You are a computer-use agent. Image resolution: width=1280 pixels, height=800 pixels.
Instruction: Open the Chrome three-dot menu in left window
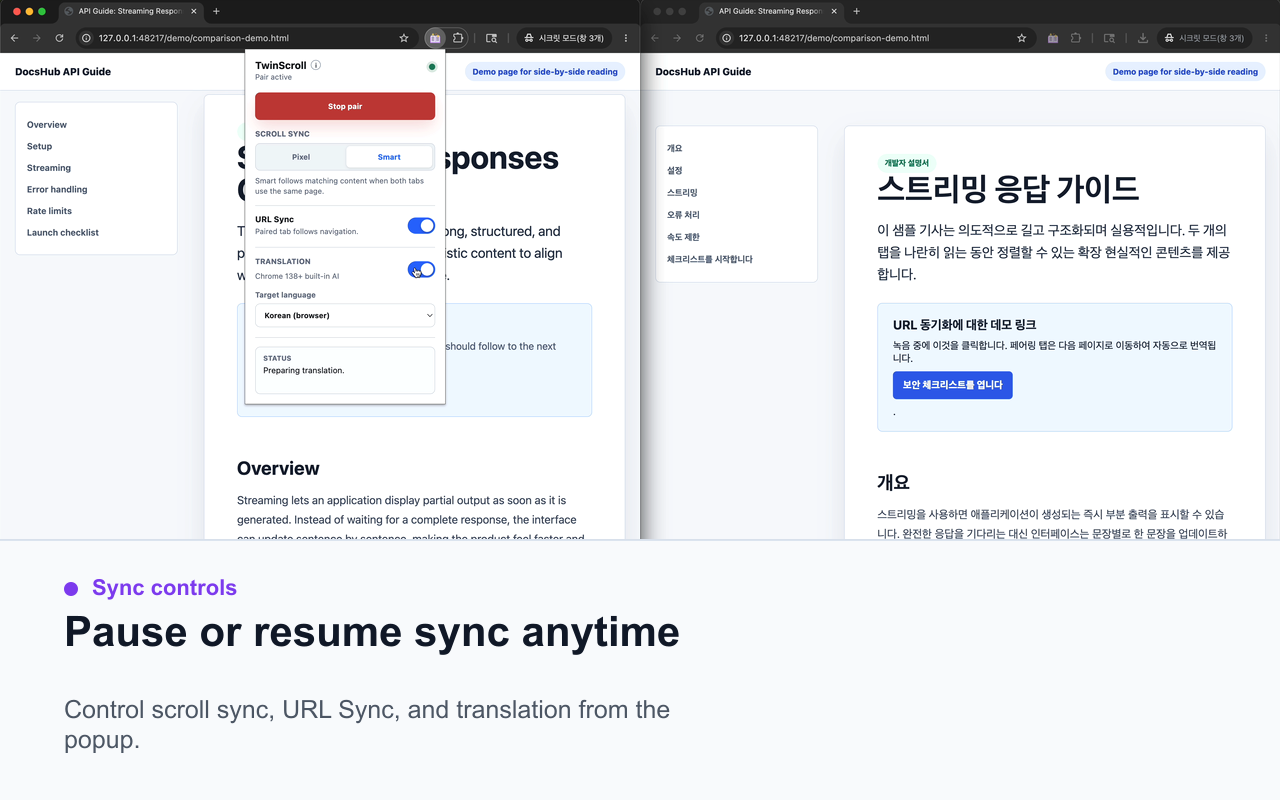626,38
